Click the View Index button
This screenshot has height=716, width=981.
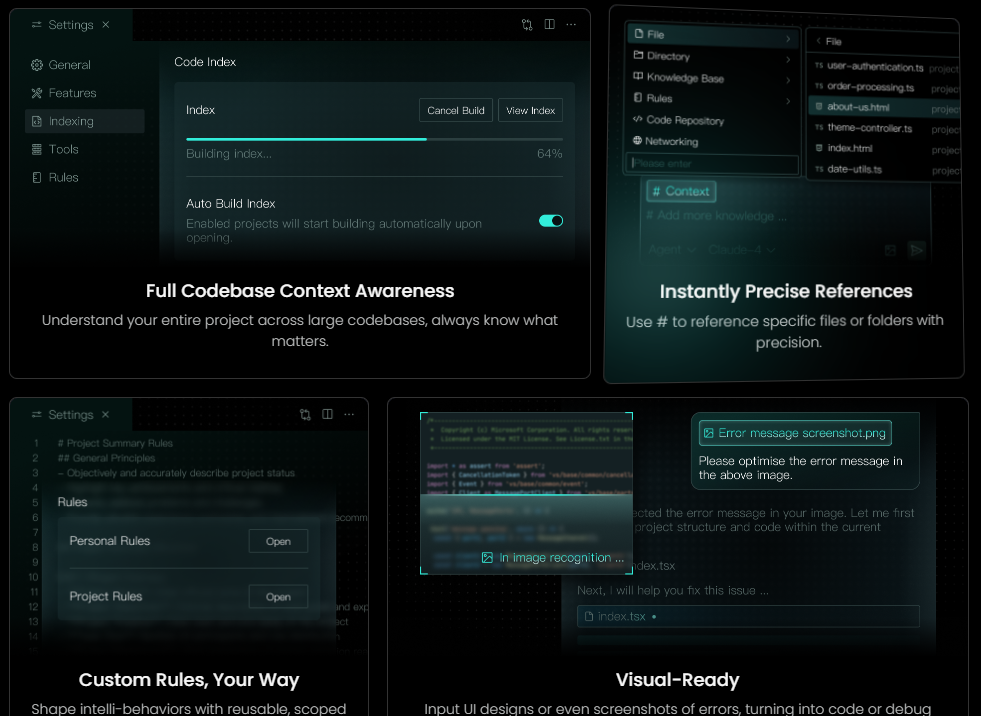[x=530, y=110]
